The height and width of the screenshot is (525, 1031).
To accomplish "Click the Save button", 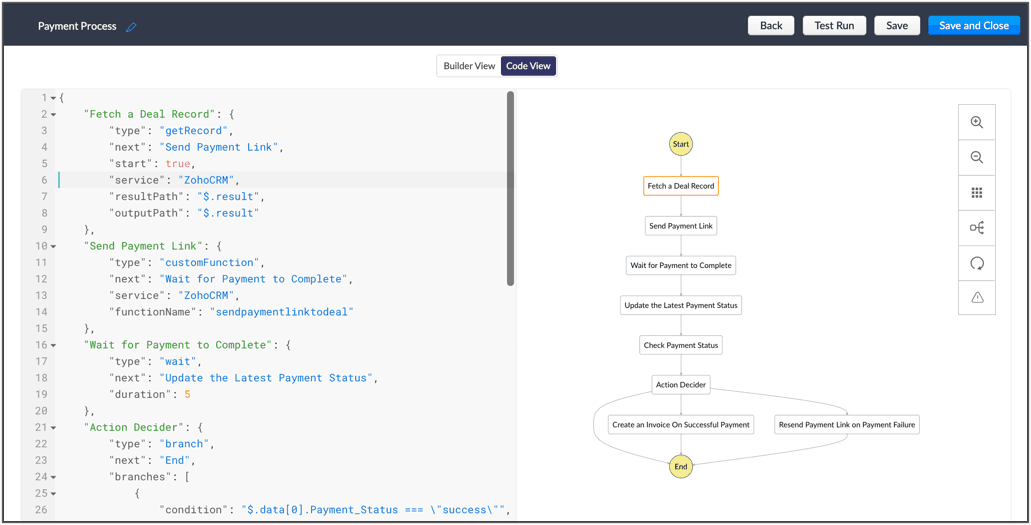I will [x=897, y=26].
